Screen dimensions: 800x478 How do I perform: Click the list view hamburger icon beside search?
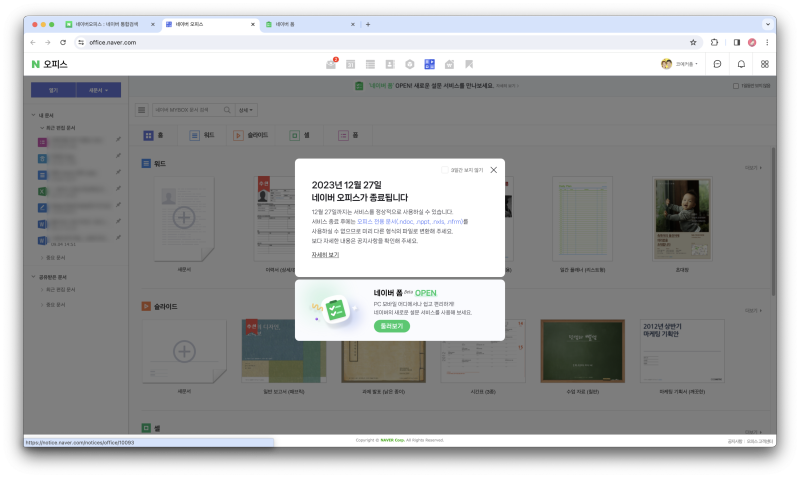pyautogui.click(x=142, y=110)
